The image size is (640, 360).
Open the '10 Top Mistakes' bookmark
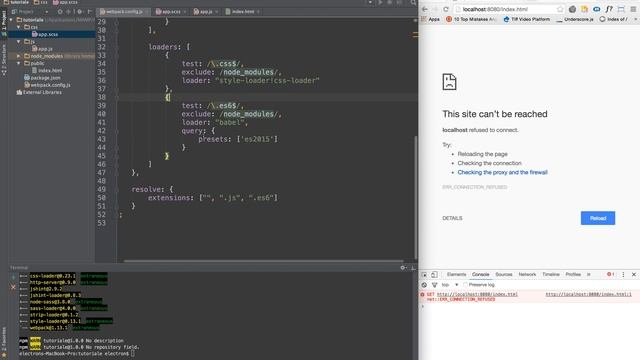tap(471, 19)
